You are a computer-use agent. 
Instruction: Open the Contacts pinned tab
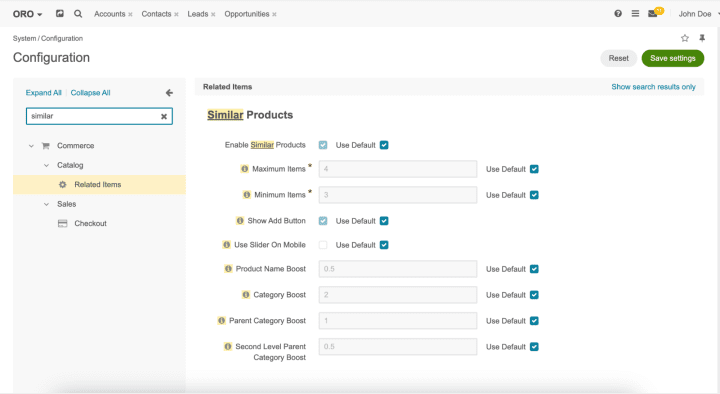point(156,14)
